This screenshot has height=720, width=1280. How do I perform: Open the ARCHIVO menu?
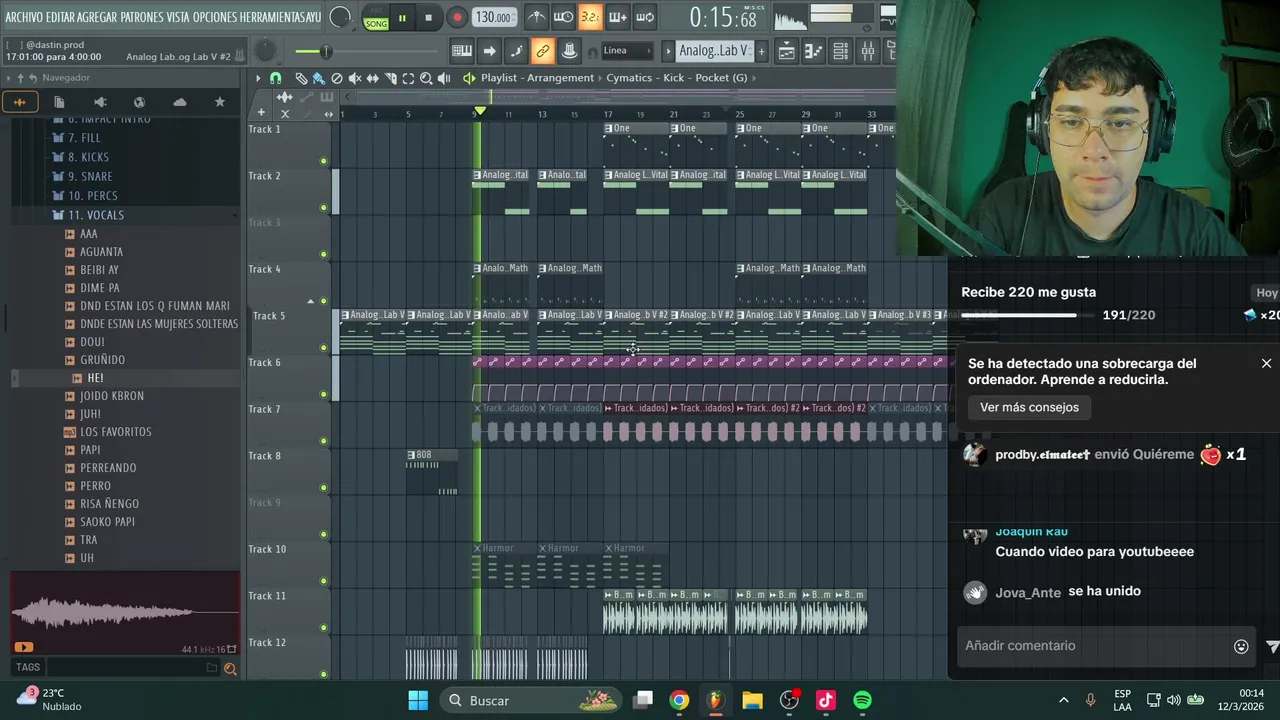[24, 17]
